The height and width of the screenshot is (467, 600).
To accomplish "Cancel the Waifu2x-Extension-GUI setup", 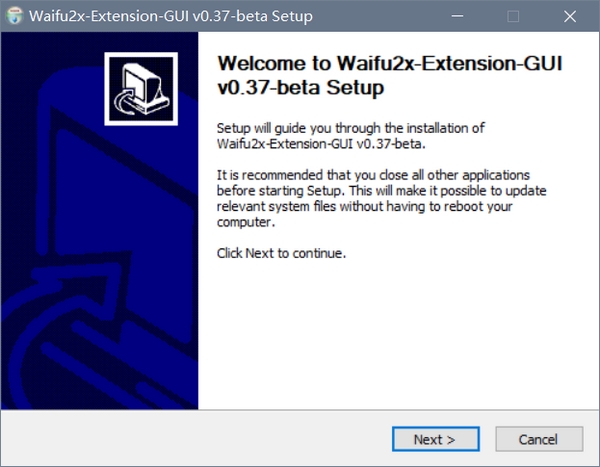I will tap(538, 439).
